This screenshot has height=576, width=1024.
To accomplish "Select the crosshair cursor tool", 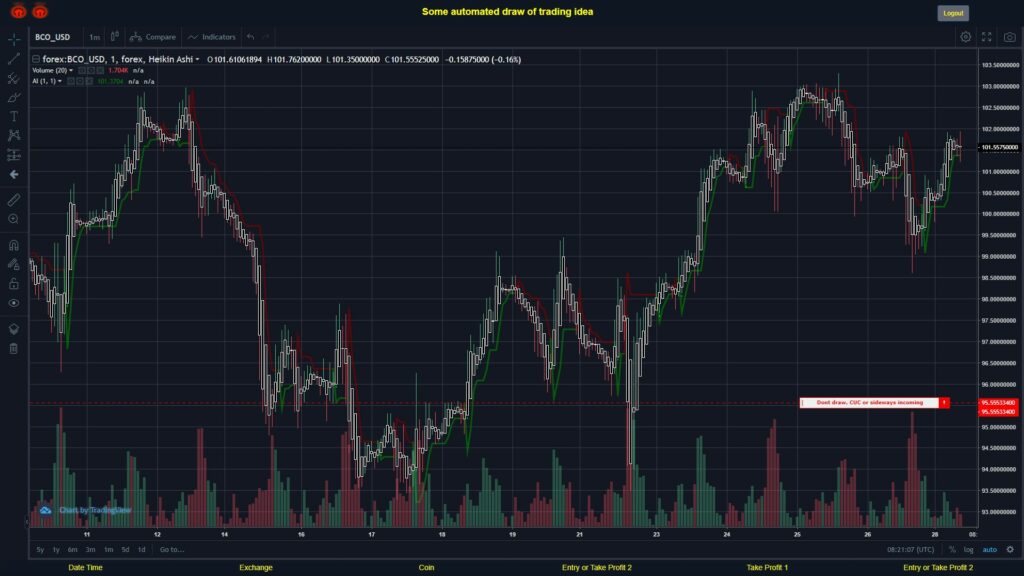I will 14,39.
